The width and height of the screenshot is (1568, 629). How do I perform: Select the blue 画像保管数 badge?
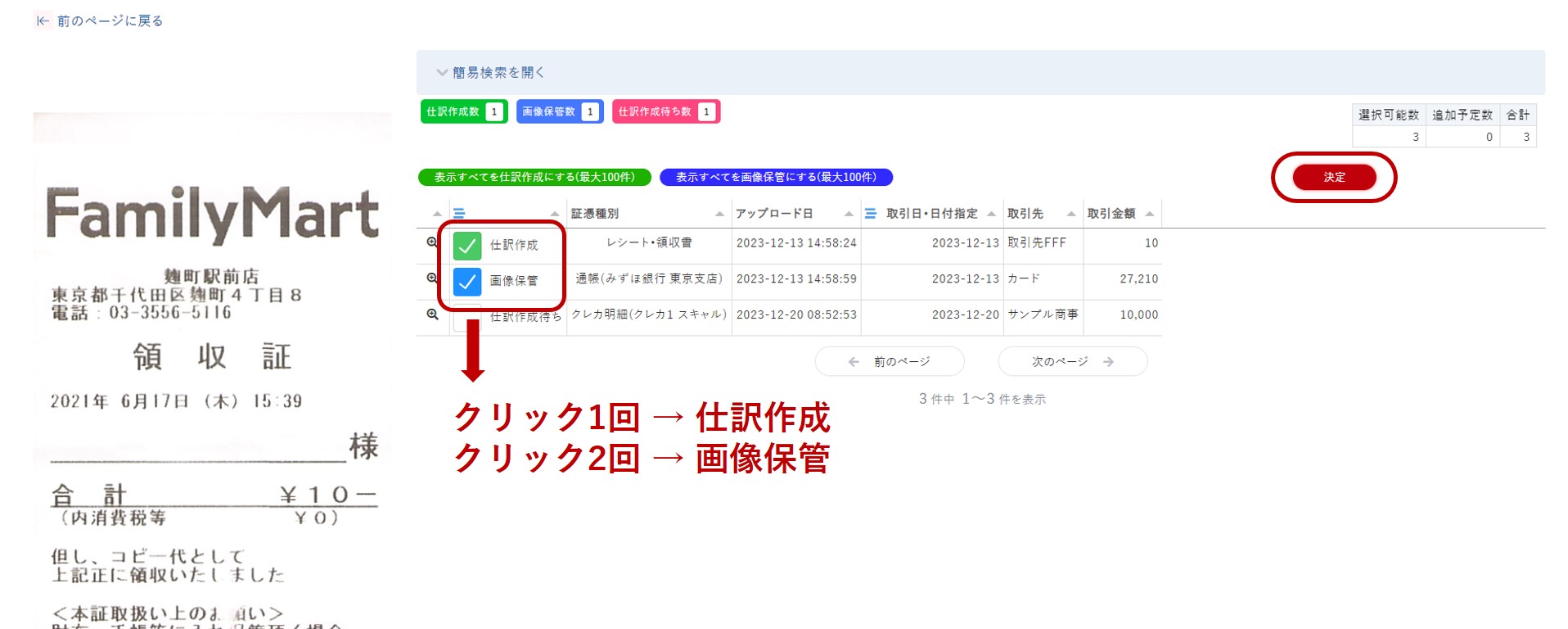(560, 111)
